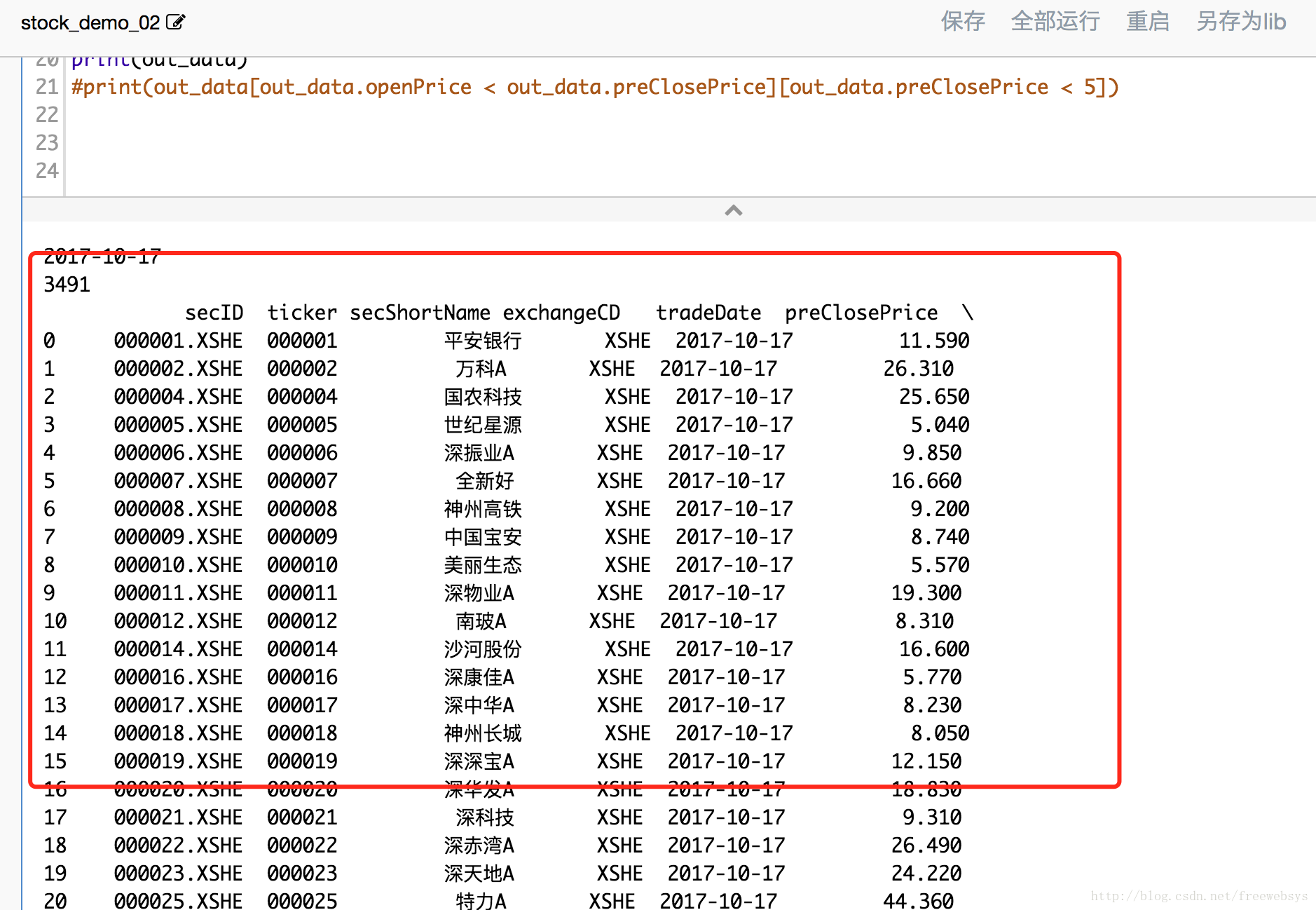Click secID 000012.XSHE

(178, 621)
